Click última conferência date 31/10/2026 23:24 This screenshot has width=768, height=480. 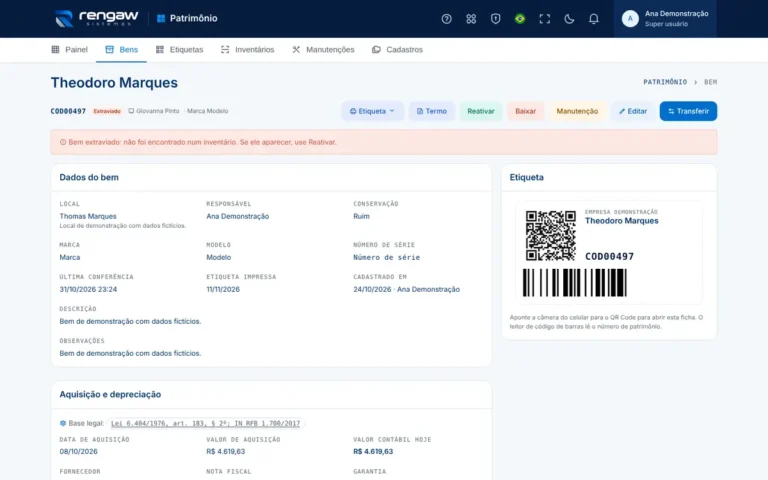[88, 289]
